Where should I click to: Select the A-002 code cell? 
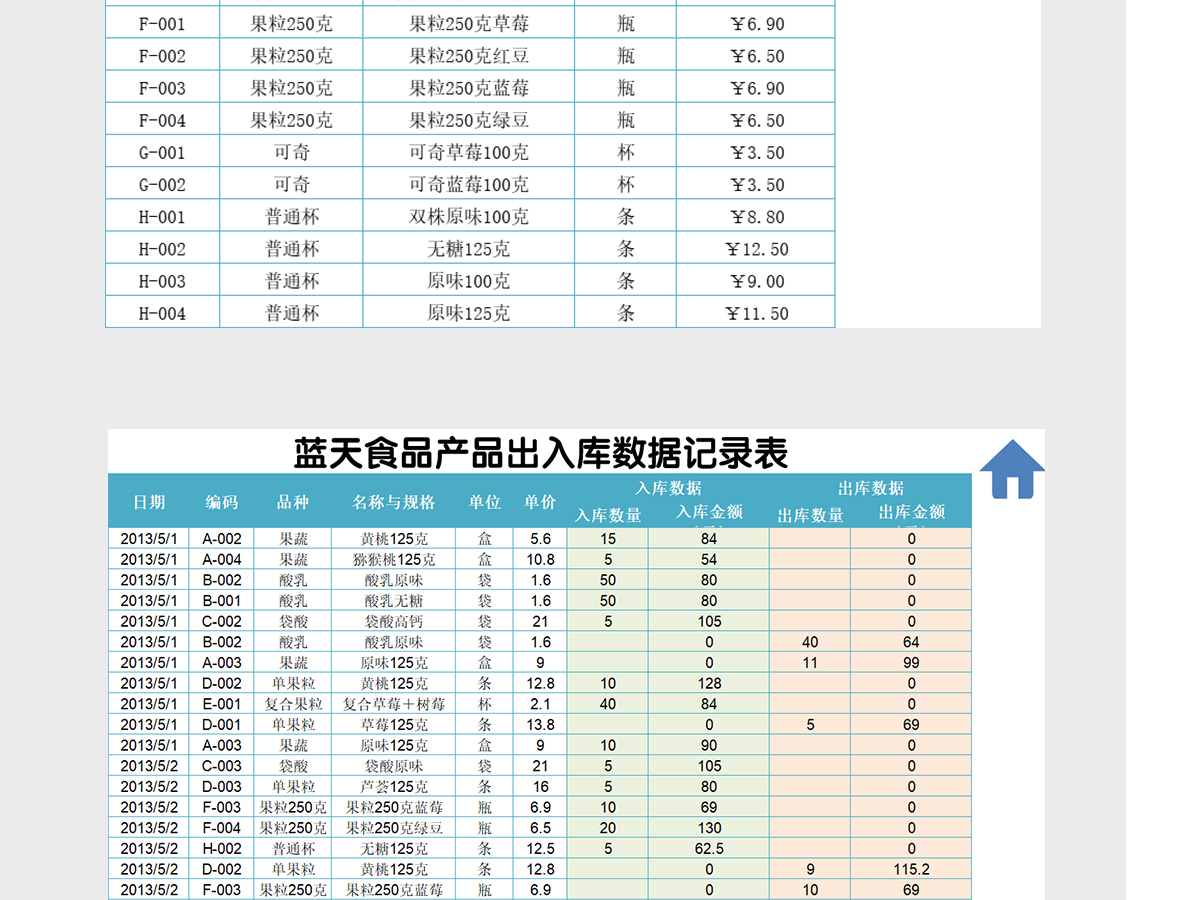(222, 539)
